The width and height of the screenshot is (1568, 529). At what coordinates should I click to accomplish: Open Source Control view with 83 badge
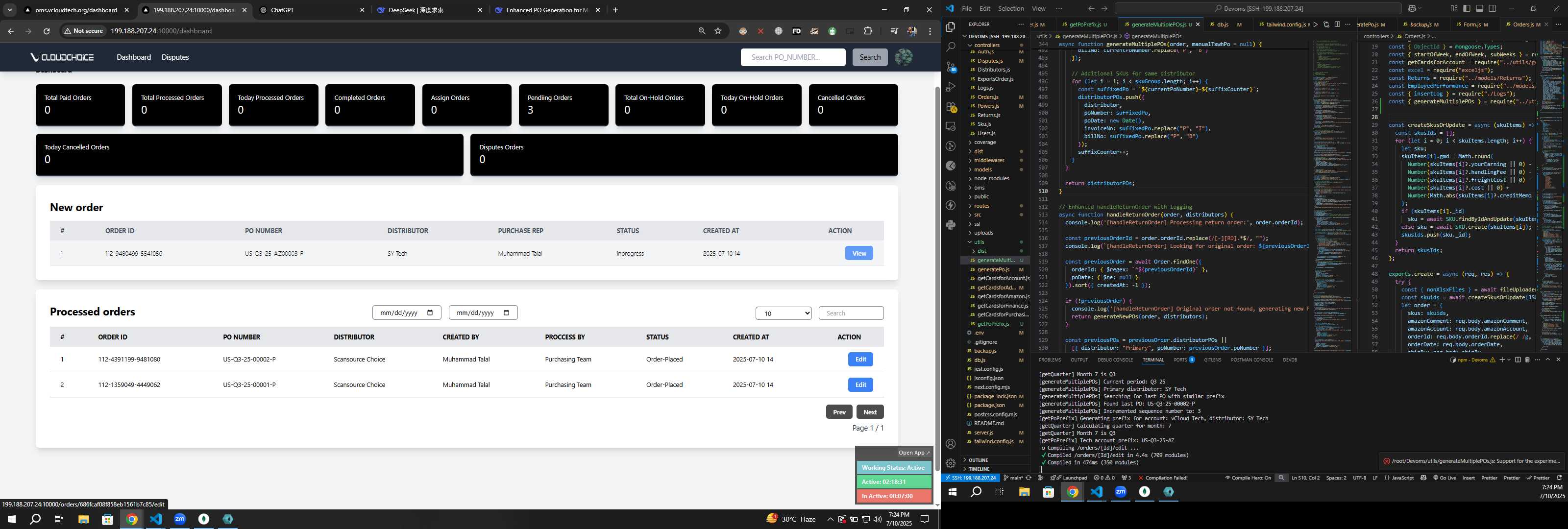[950, 67]
